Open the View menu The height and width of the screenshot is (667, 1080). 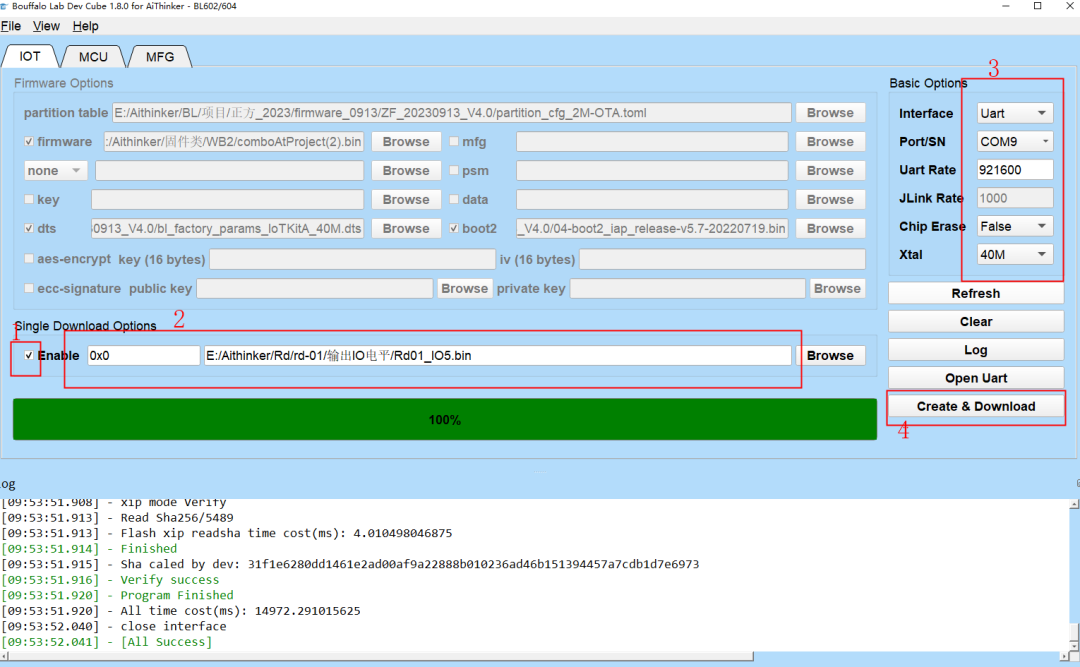46,26
